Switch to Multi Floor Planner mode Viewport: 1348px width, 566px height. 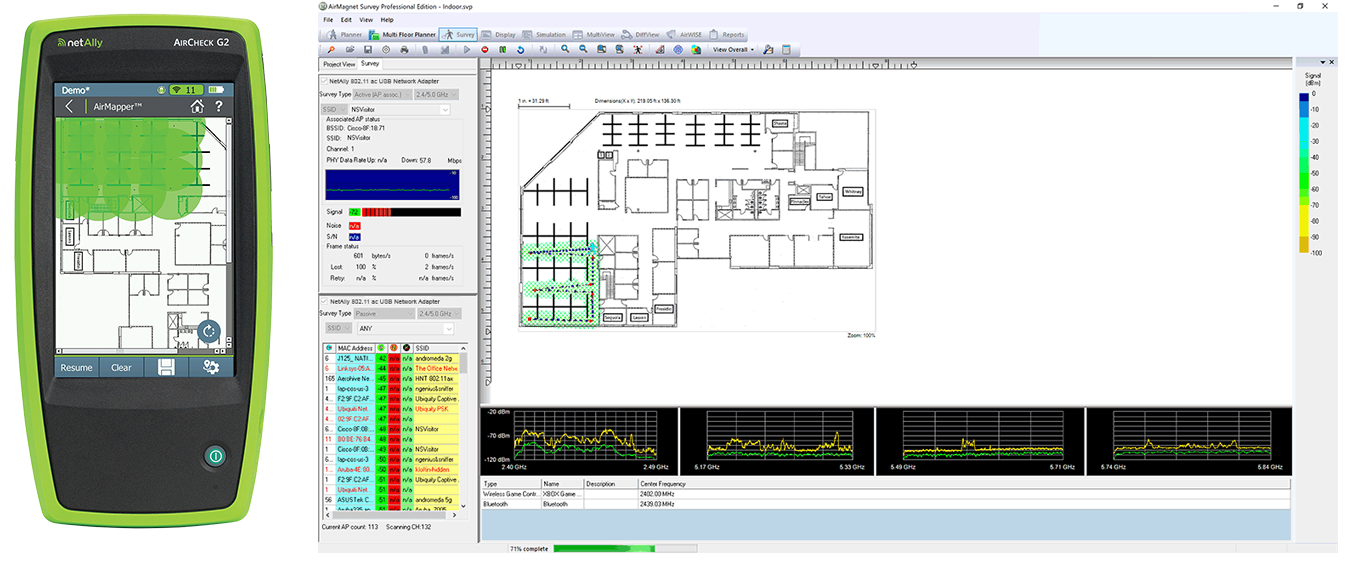(402, 35)
